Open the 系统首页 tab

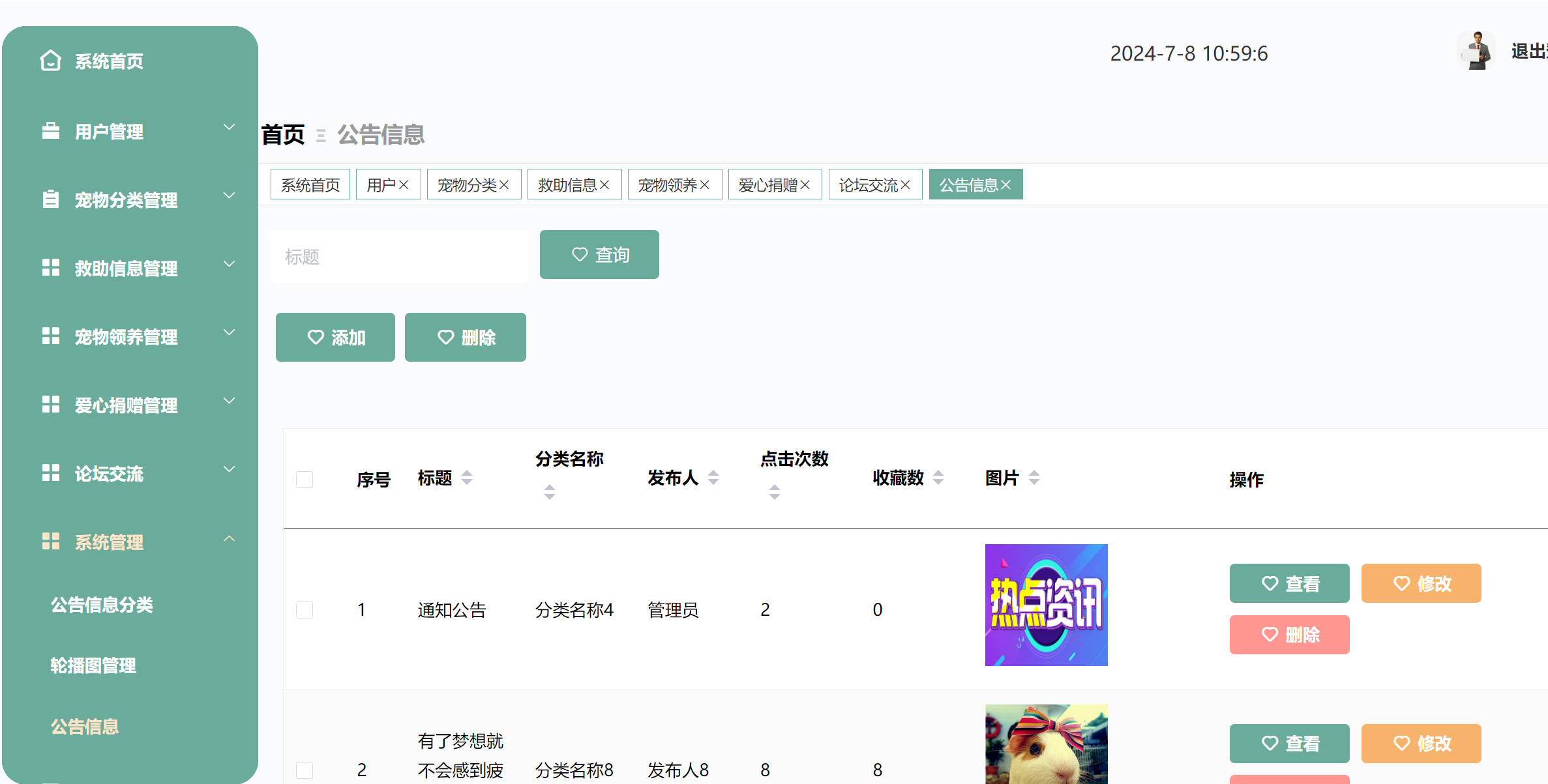[310, 184]
